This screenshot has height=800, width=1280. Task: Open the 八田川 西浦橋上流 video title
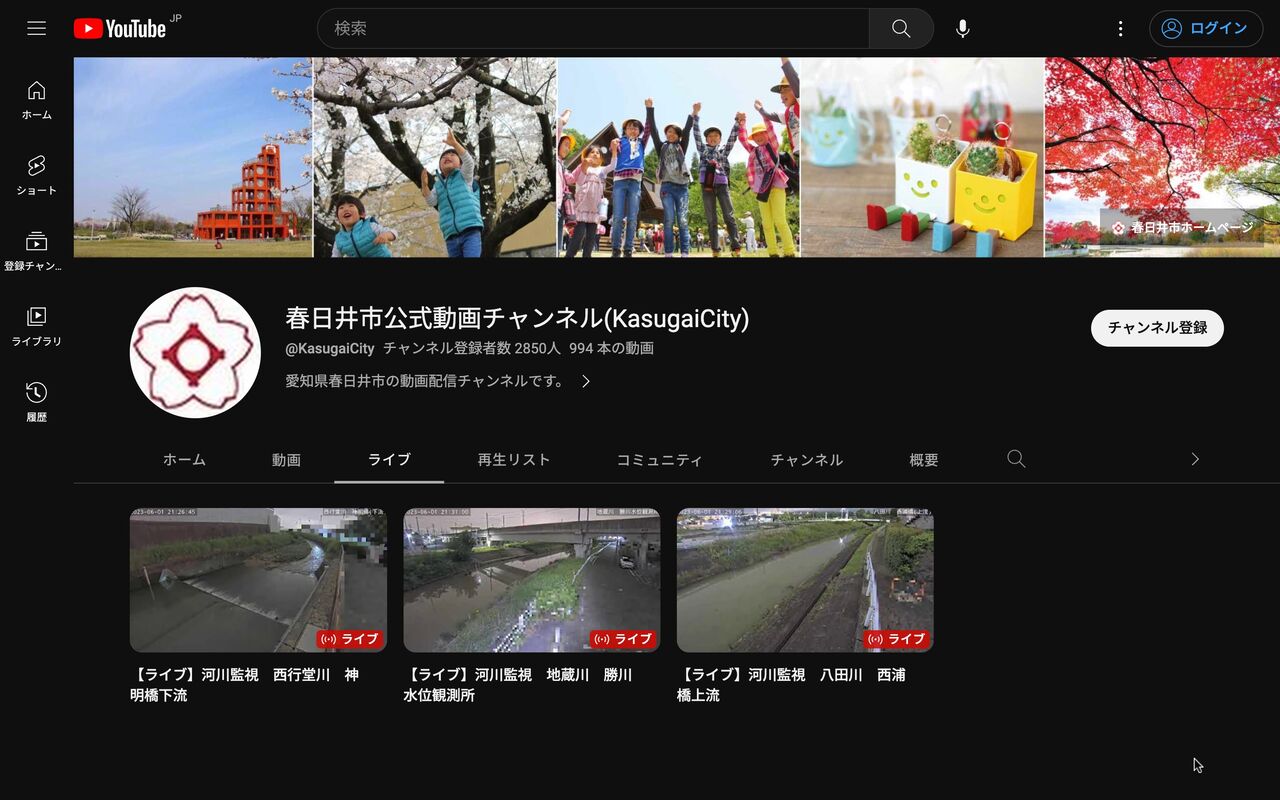click(791, 685)
